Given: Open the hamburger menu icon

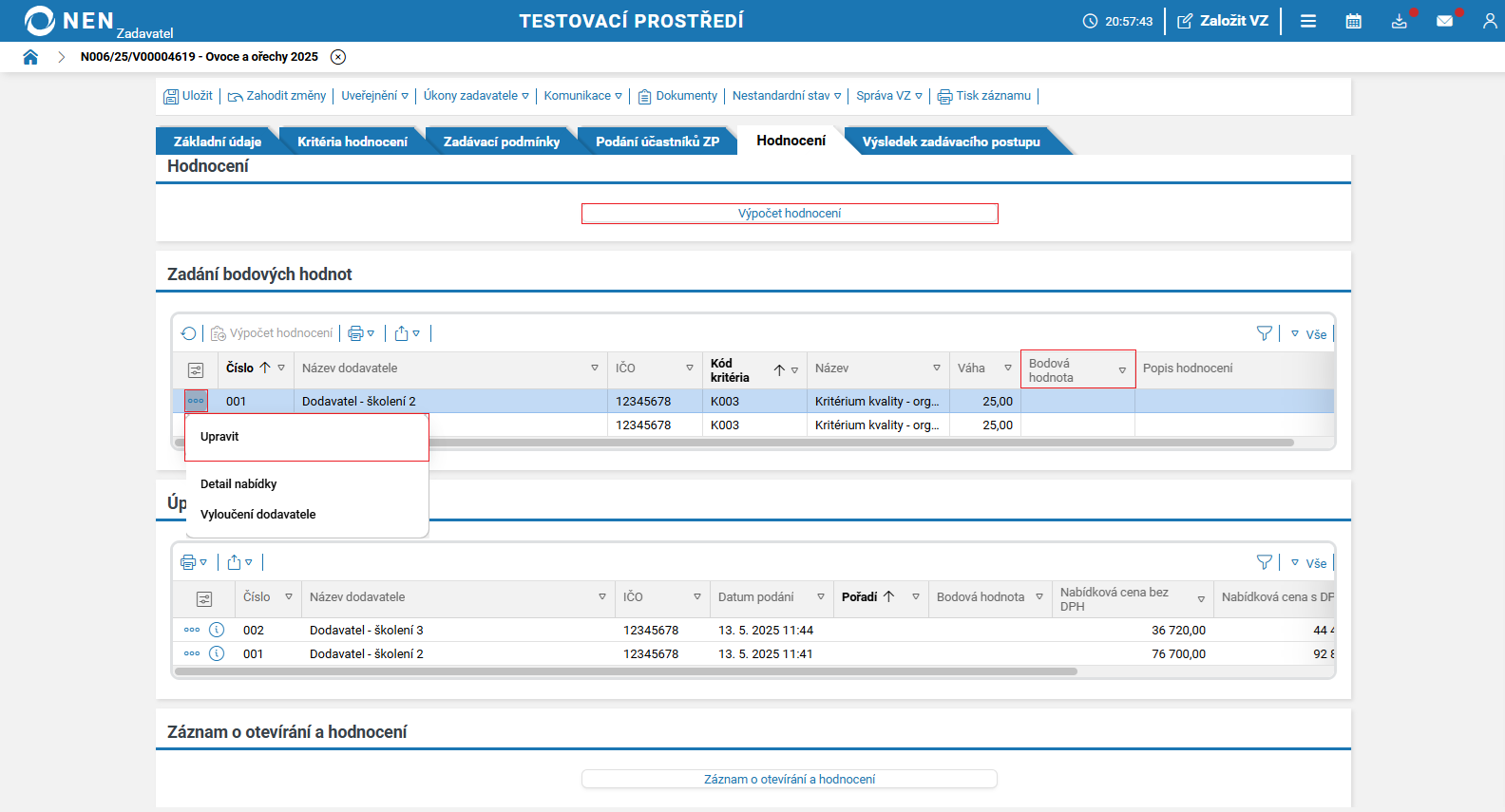Looking at the screenshot, I should (x=1307, y=21).
